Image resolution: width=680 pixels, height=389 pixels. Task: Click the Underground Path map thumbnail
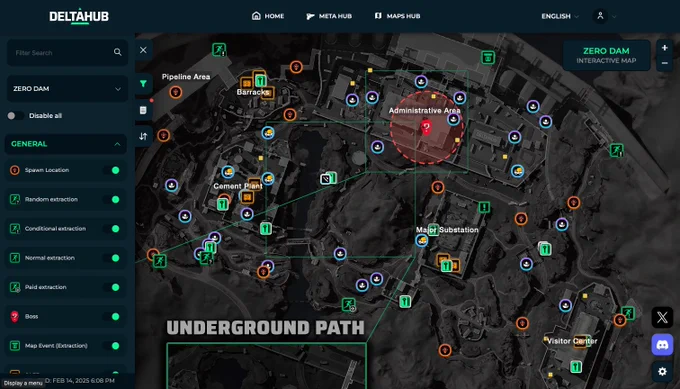[x=266, y=366]
